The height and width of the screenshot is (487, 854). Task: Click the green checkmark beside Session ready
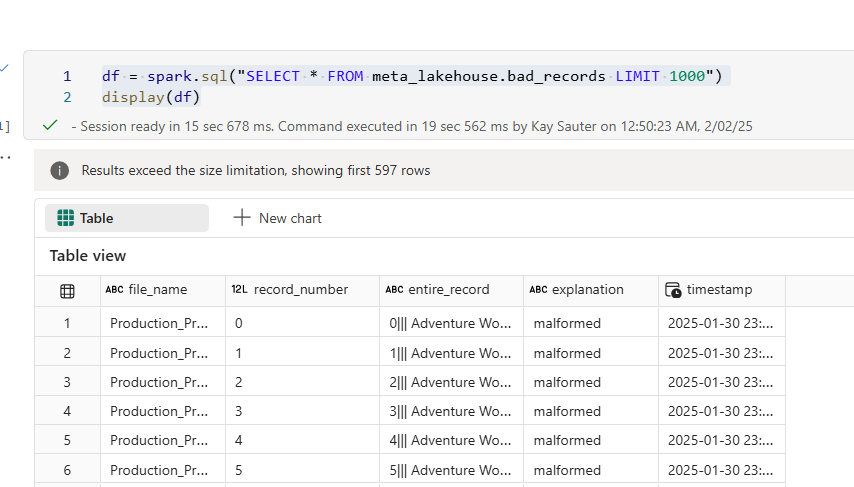[x=50, y=126]
